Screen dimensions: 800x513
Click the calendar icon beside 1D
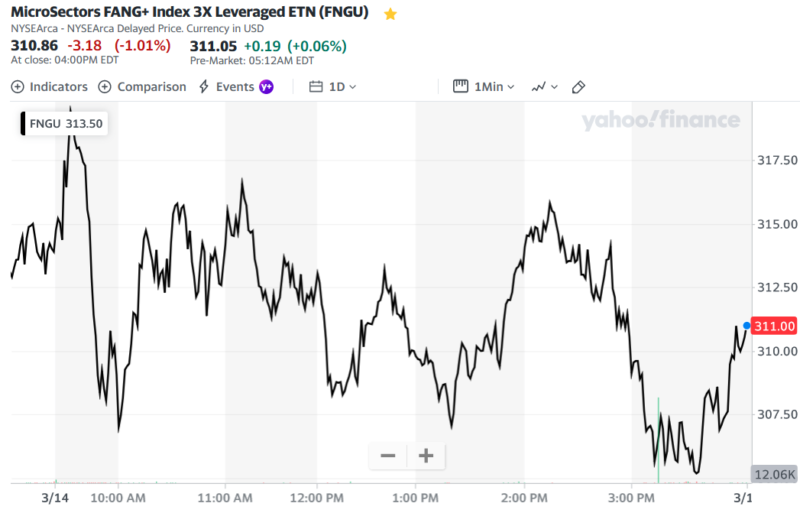(316, 87)
